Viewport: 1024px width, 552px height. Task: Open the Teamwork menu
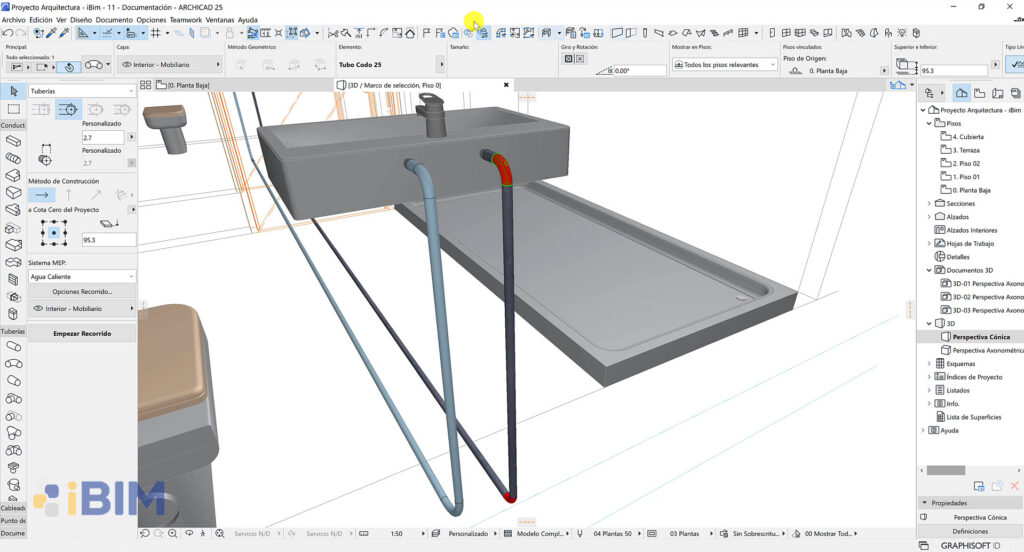[186, 20]
